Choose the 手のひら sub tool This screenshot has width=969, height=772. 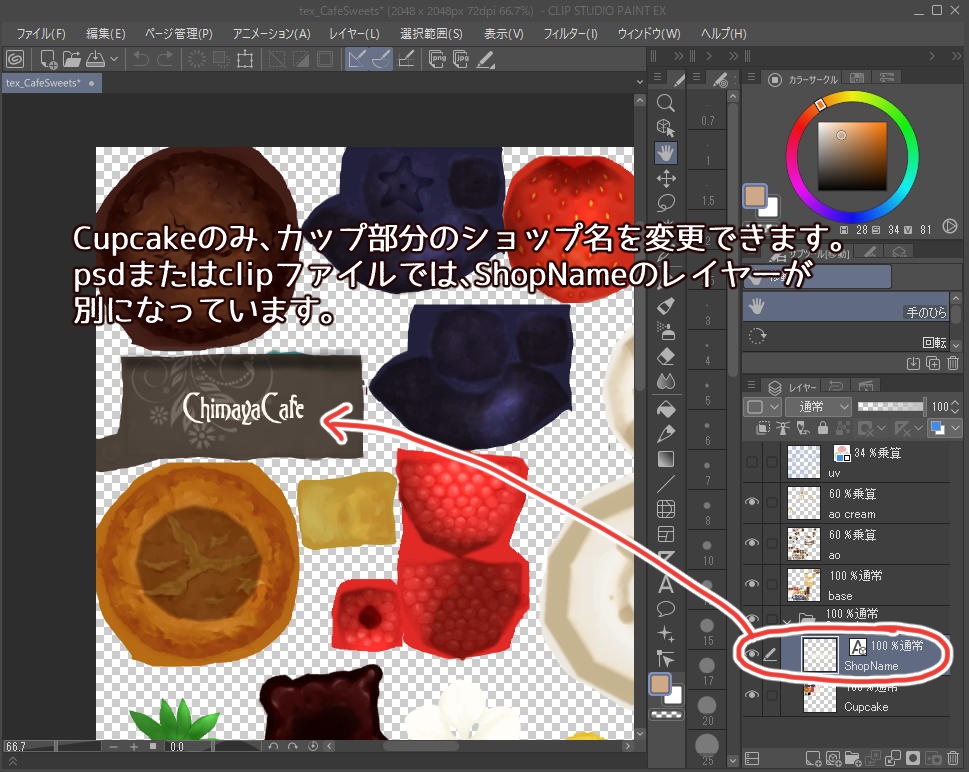845,307
